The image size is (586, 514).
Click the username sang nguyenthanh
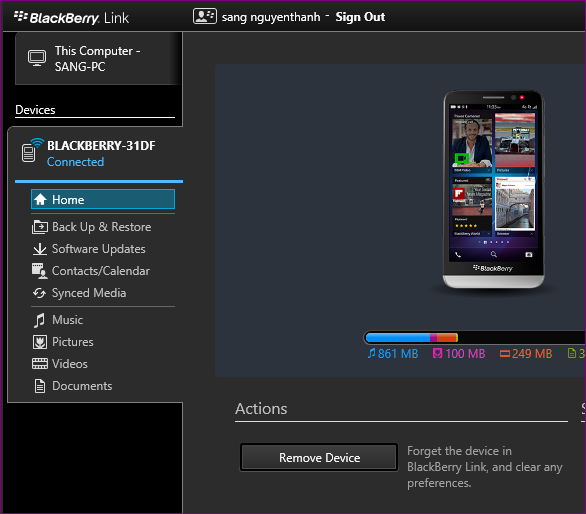[x=271, y=17]
